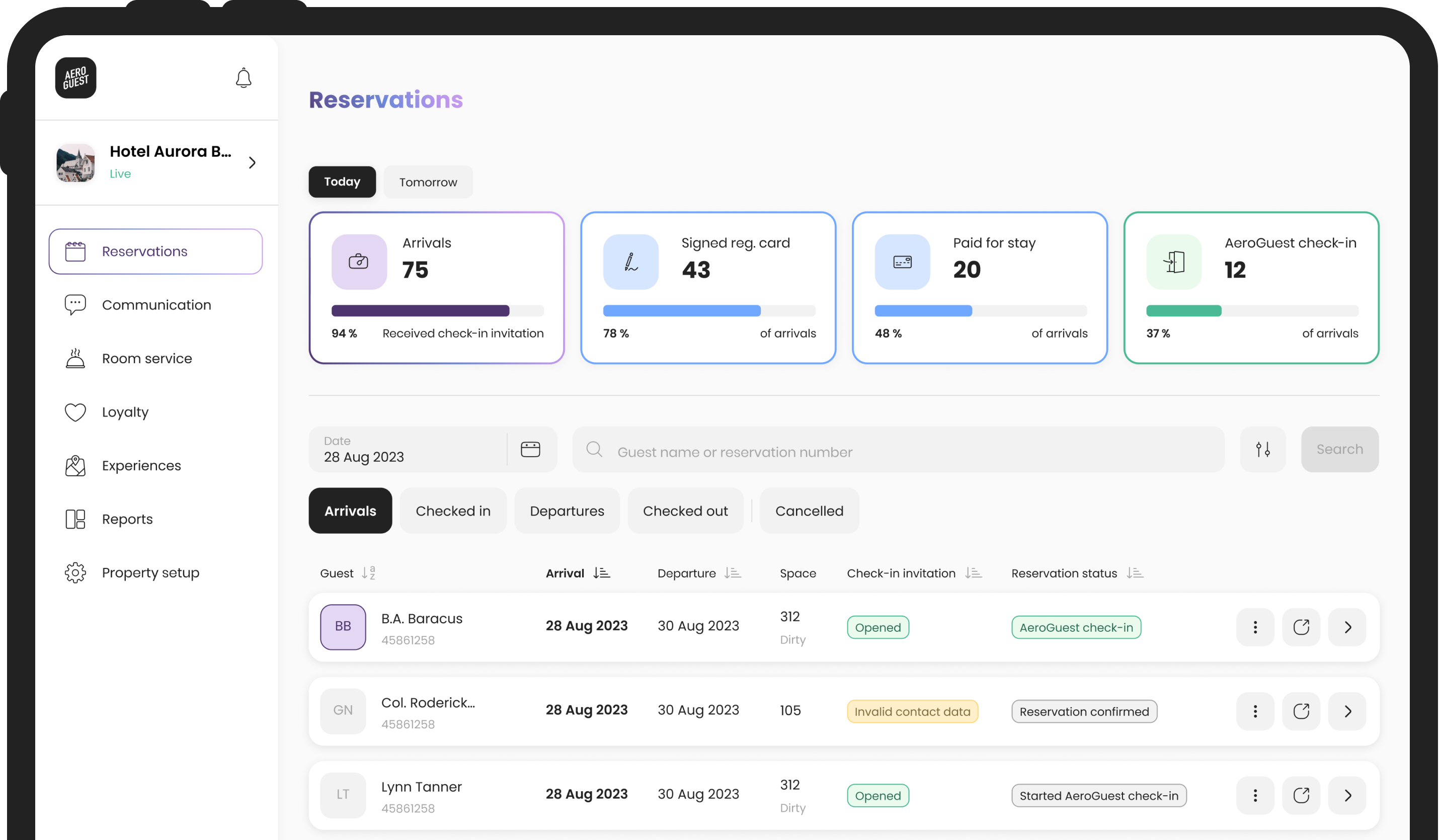Expand Lynn Tanner reservation details chevron

point(1347,795)
